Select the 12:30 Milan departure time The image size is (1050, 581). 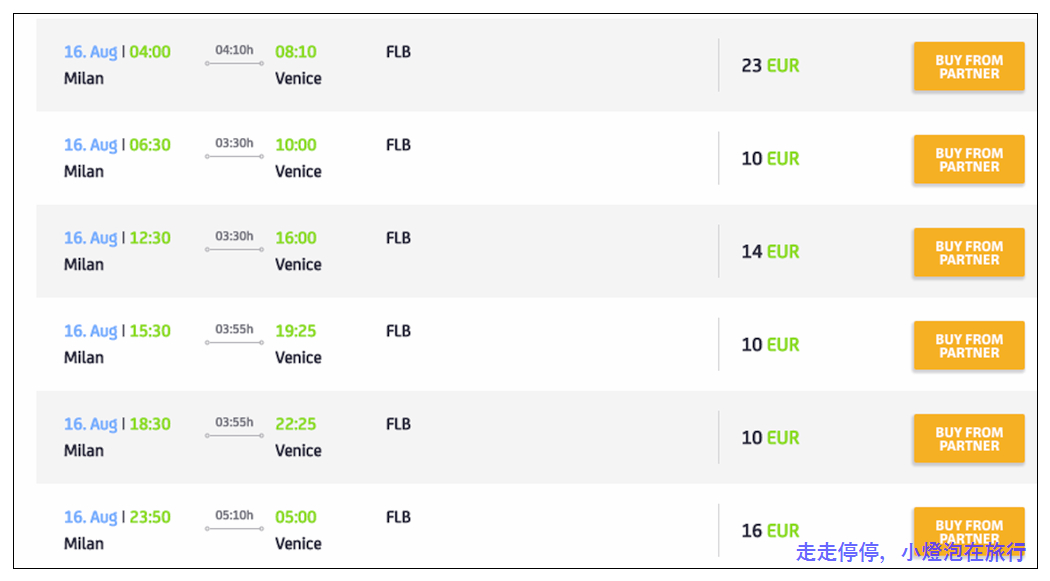point(150,238)
